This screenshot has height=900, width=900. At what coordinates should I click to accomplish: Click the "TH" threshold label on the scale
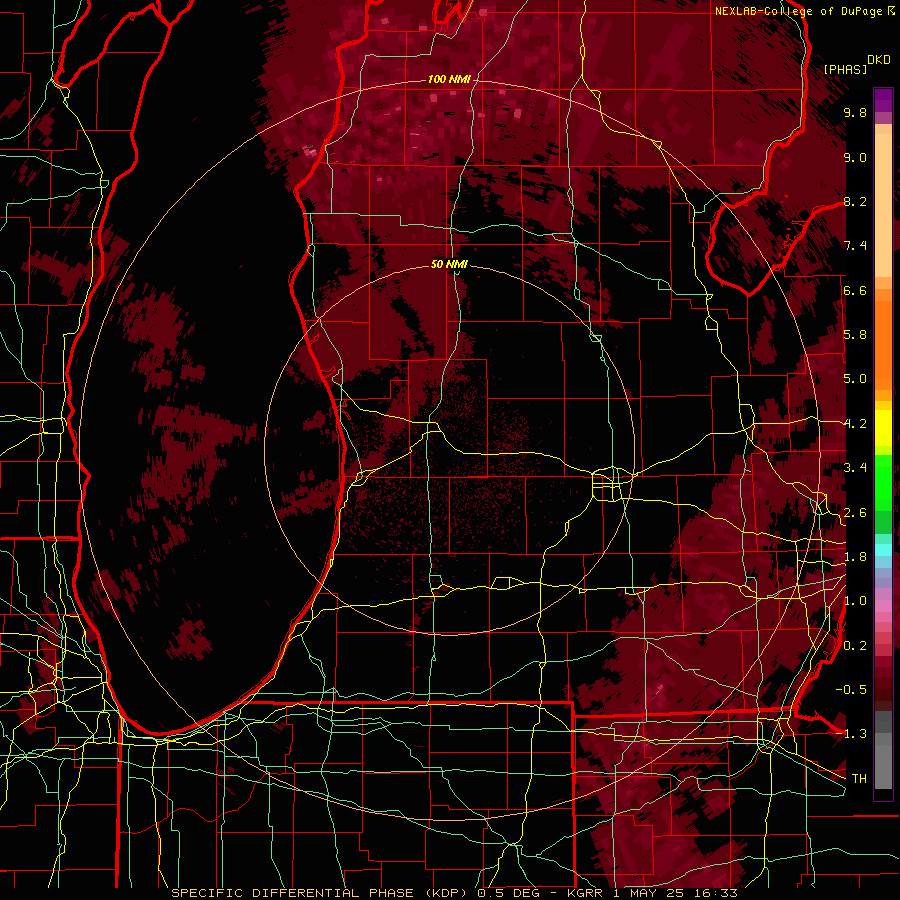click(859, 778)
